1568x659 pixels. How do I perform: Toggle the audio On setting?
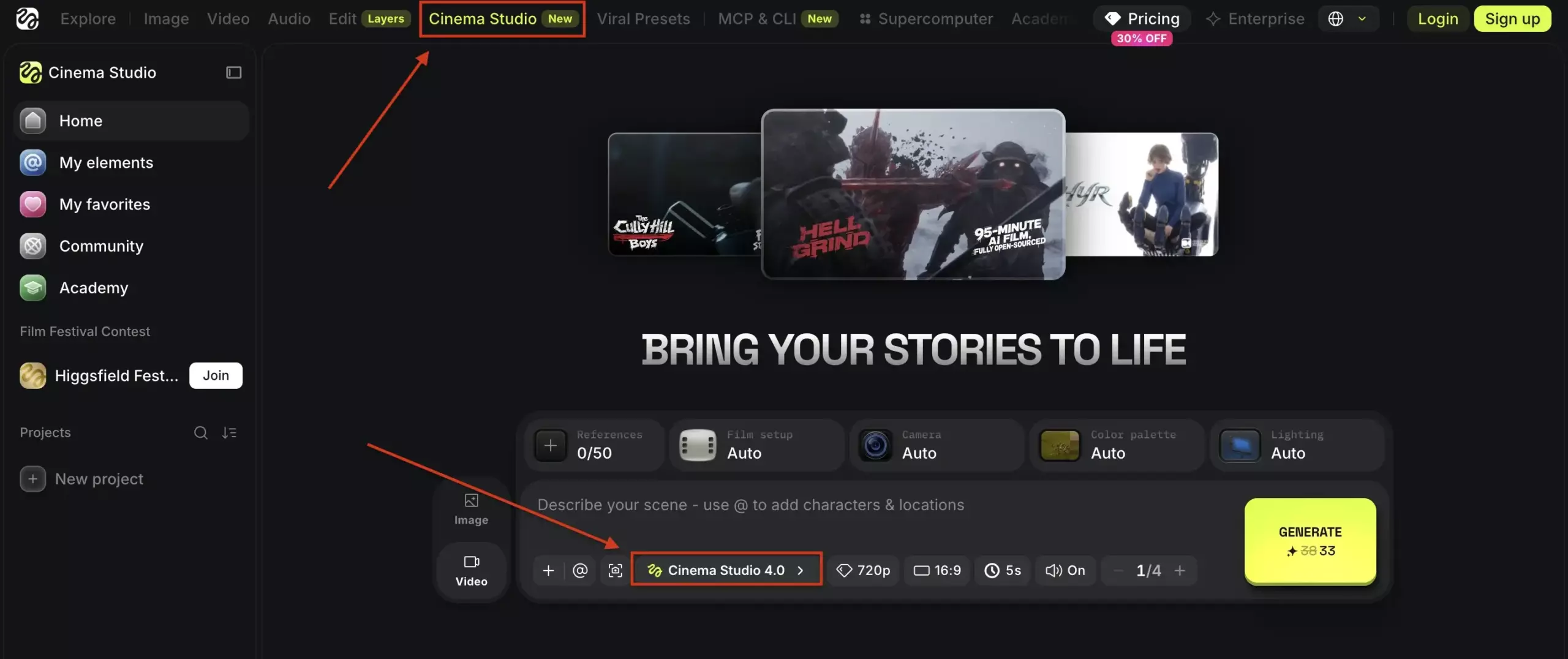[x=1065, y=571]
